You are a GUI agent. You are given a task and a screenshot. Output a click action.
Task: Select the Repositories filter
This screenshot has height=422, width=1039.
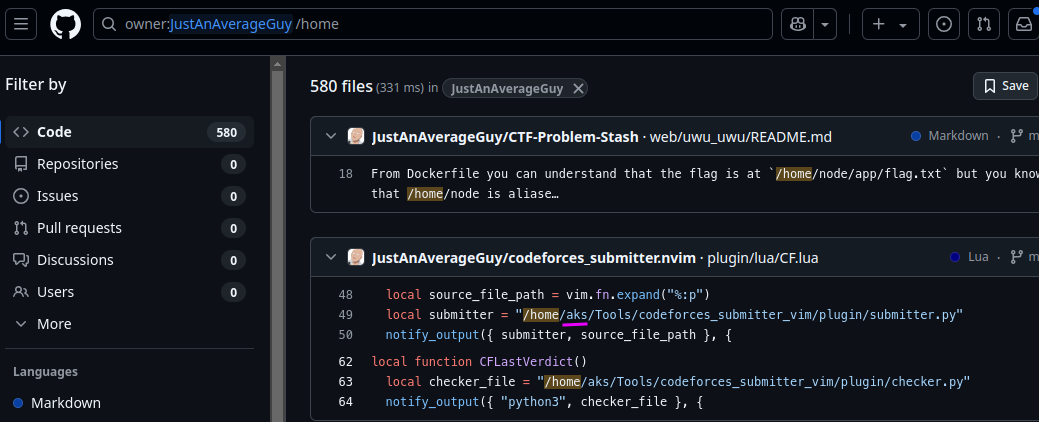(129, 164)
